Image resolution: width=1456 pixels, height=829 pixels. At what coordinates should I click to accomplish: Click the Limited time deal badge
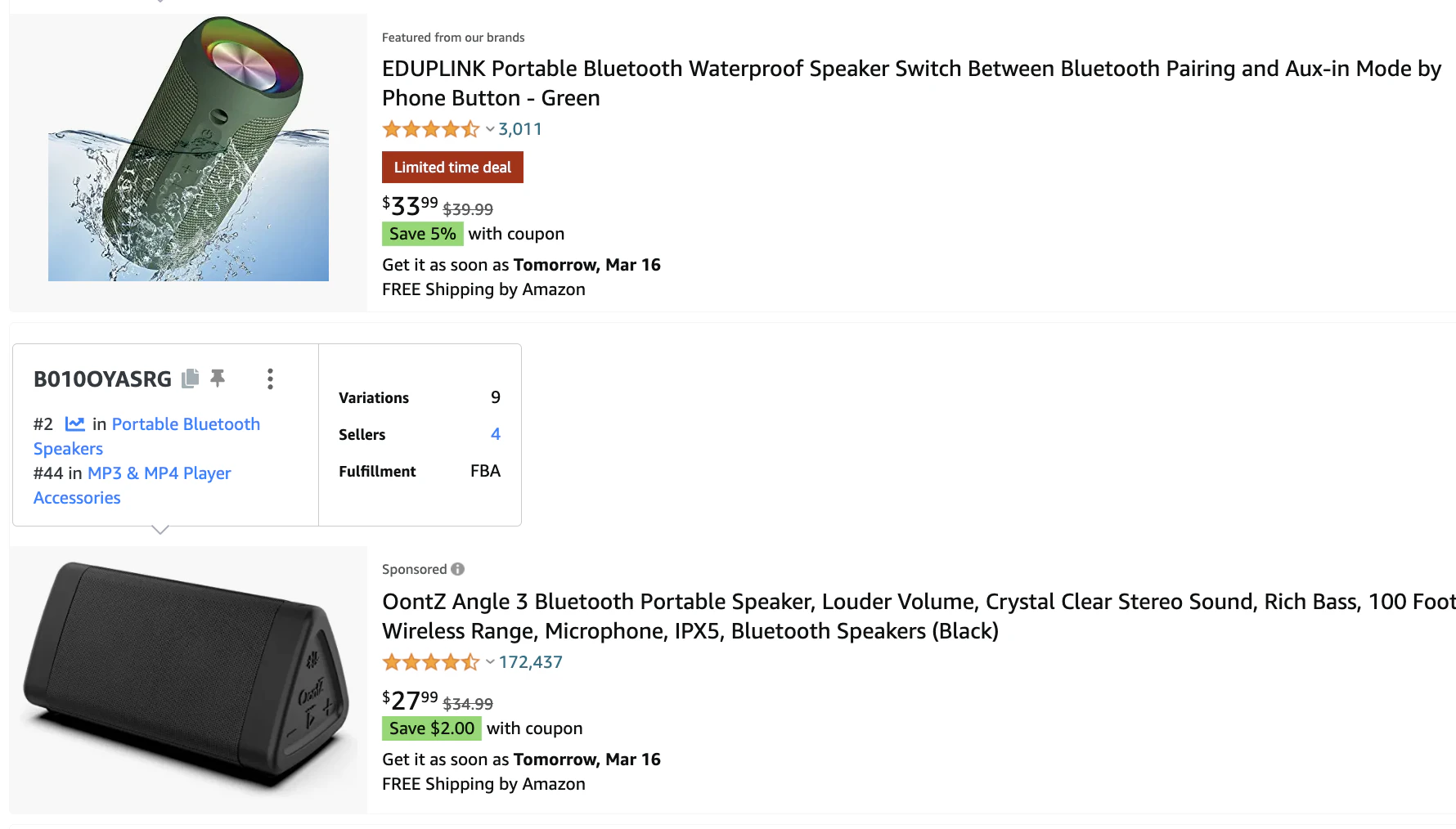click(452, 168)
